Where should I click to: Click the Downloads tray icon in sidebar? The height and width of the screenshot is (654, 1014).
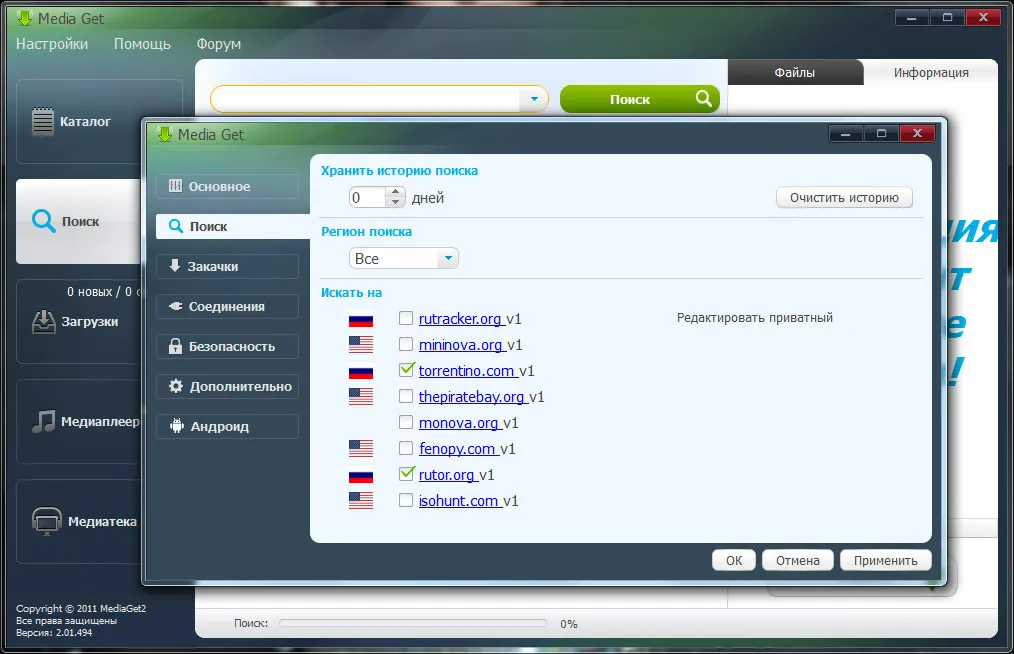point(44,322)
